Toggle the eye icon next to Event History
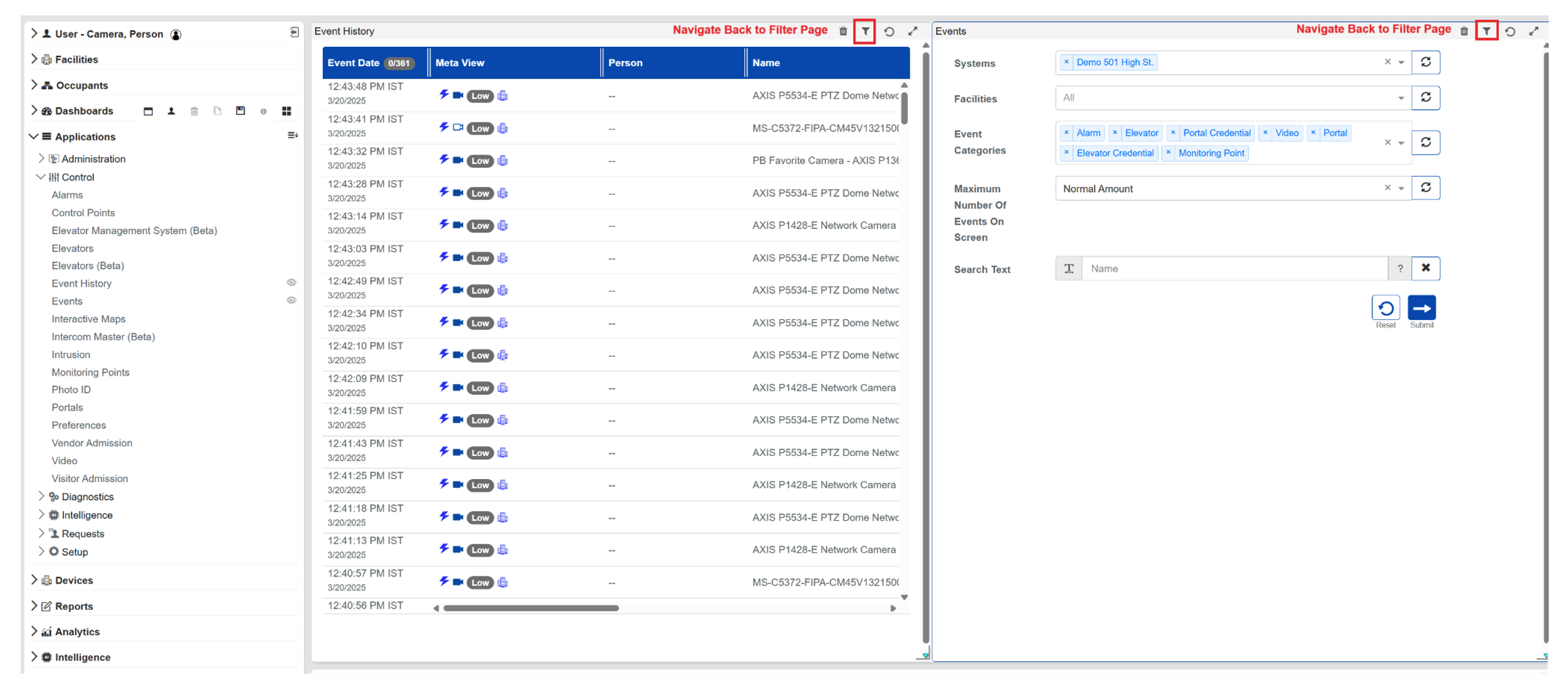Image resolution: width=1568 pixels, height=681 pixels. (291, 283)
